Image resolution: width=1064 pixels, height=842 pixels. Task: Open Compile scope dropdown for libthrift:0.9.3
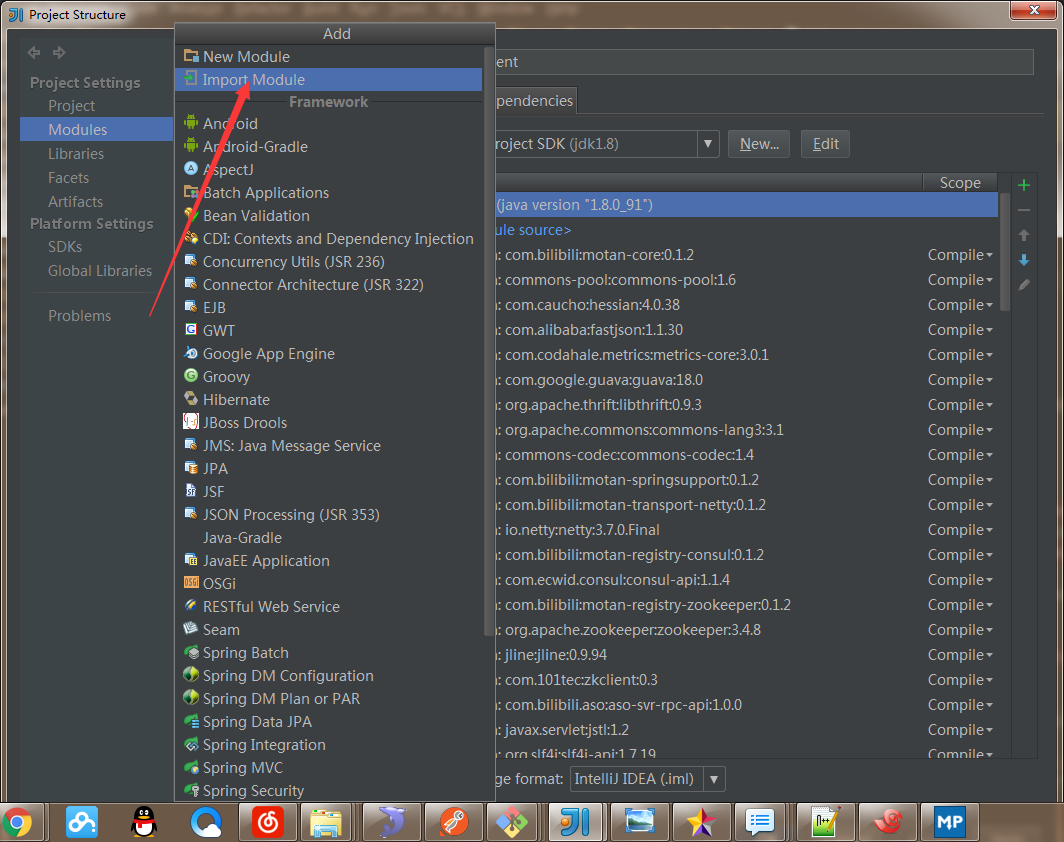960,404
